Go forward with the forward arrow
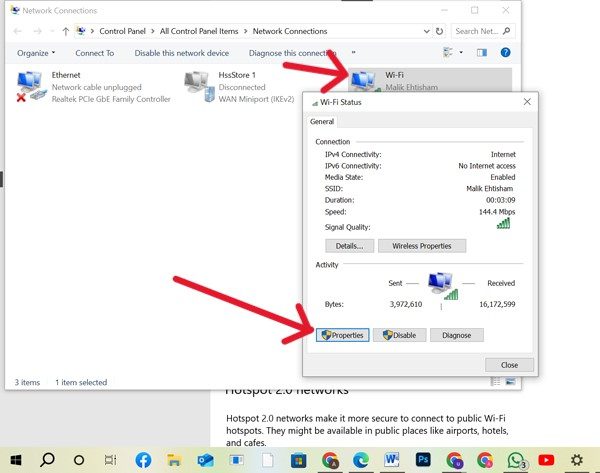Viewport: 600px width, 473px height. (37, 31)
